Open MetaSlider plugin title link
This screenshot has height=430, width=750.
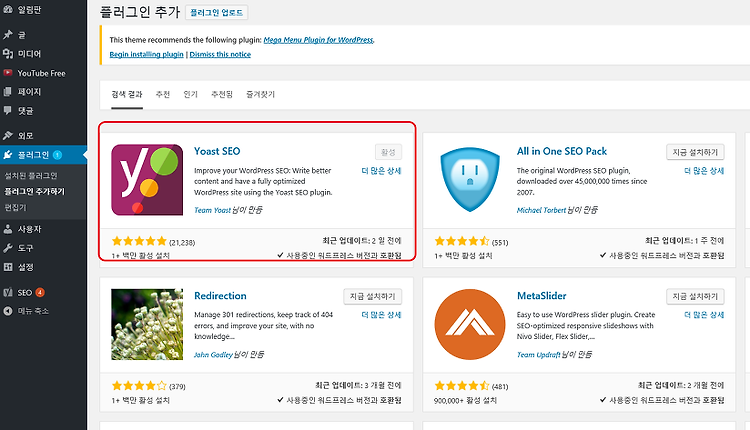pyautogui.click(x=541, y=296)
